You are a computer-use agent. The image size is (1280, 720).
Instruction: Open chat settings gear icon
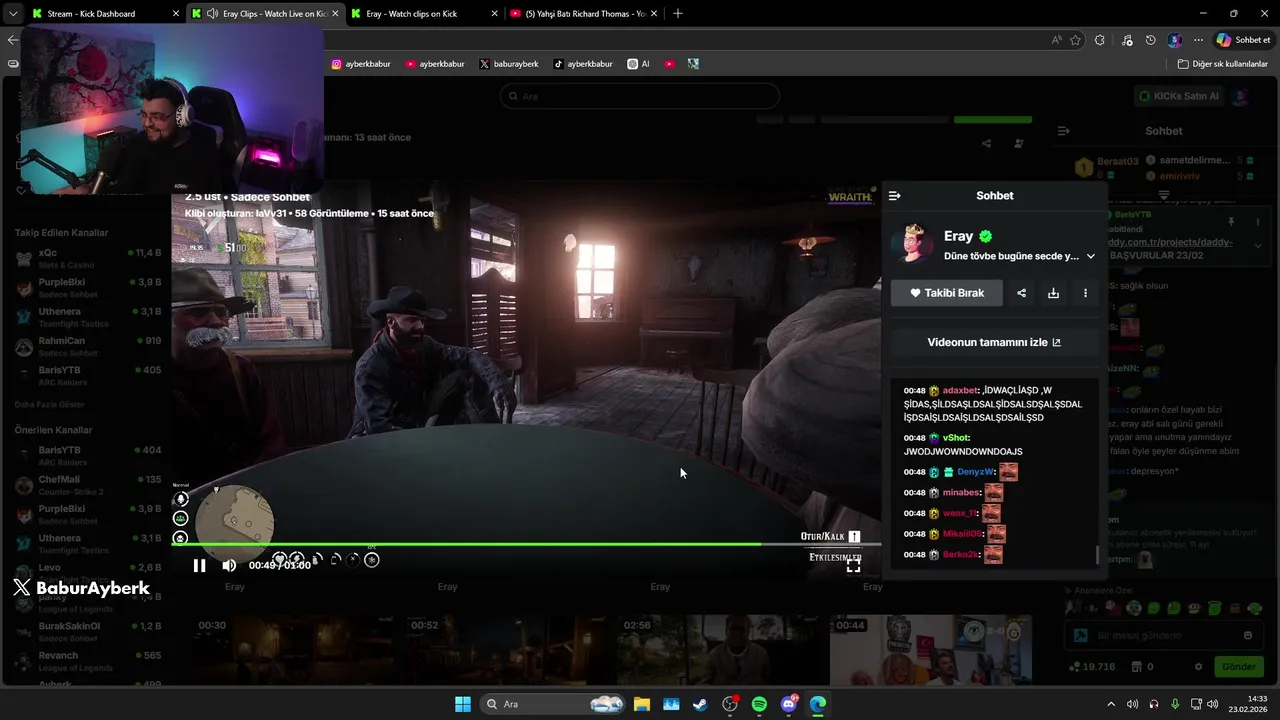point(1199,666)
